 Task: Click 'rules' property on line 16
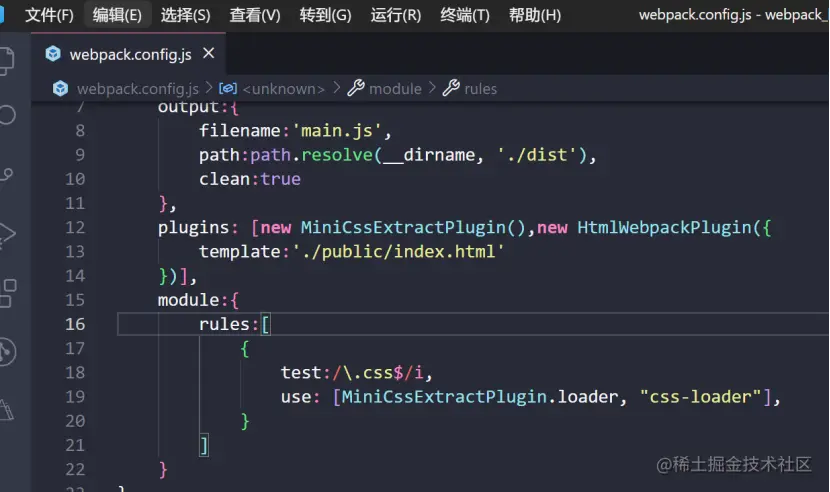224,324
